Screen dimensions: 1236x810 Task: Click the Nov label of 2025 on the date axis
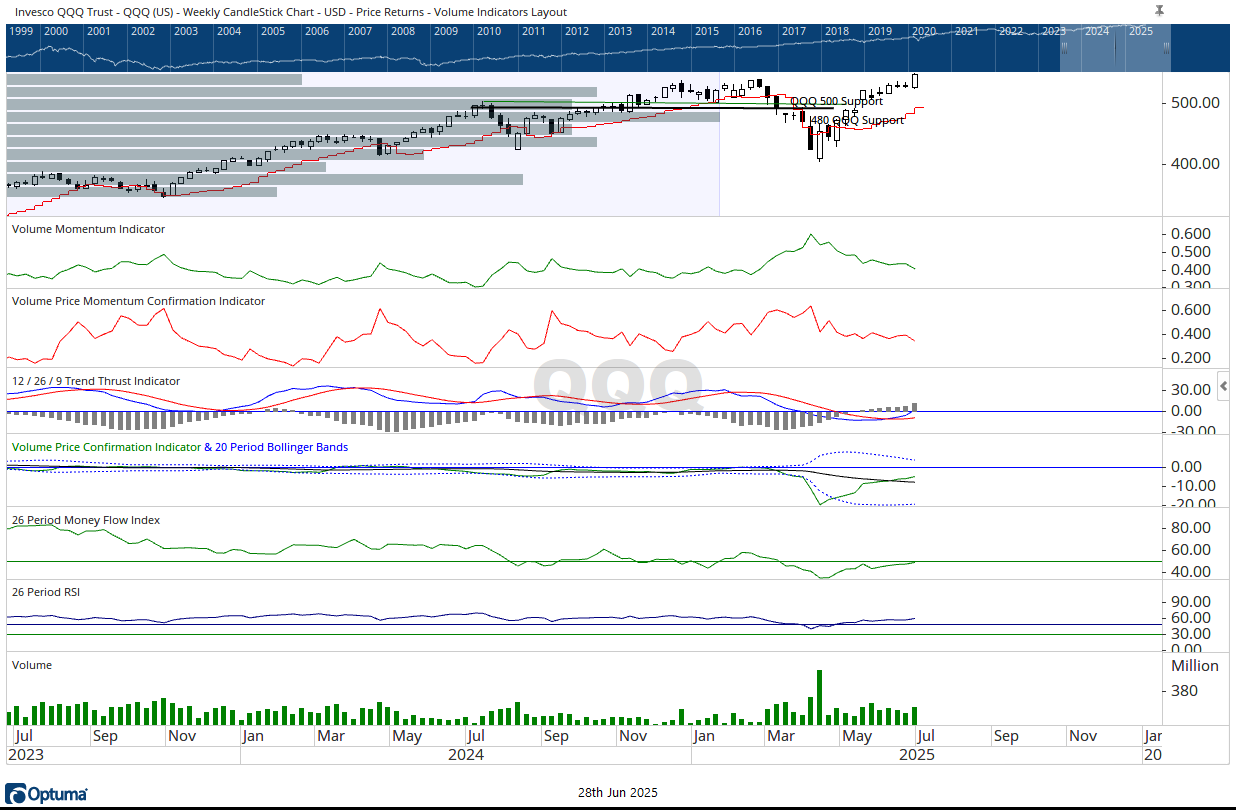click(1083, 736)
